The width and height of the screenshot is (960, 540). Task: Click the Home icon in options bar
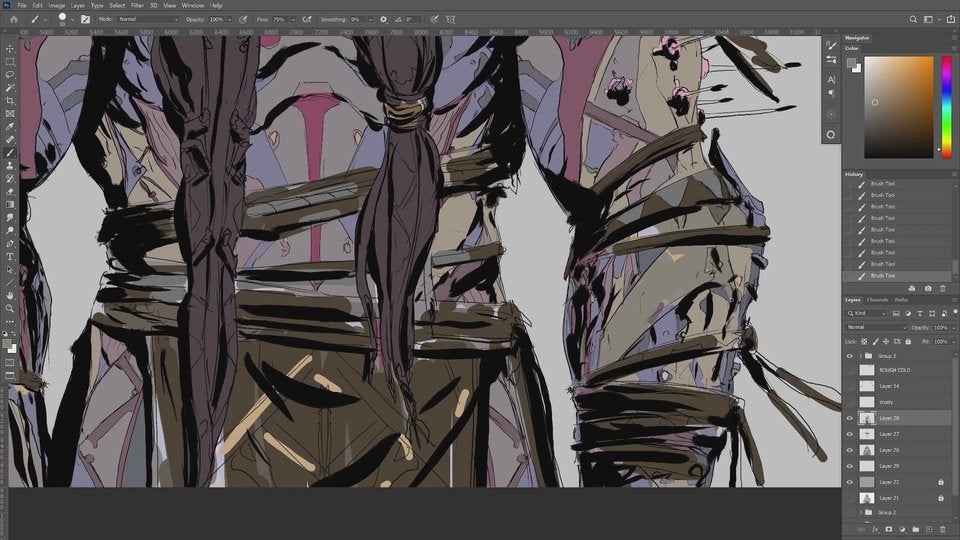pos(13,19)
